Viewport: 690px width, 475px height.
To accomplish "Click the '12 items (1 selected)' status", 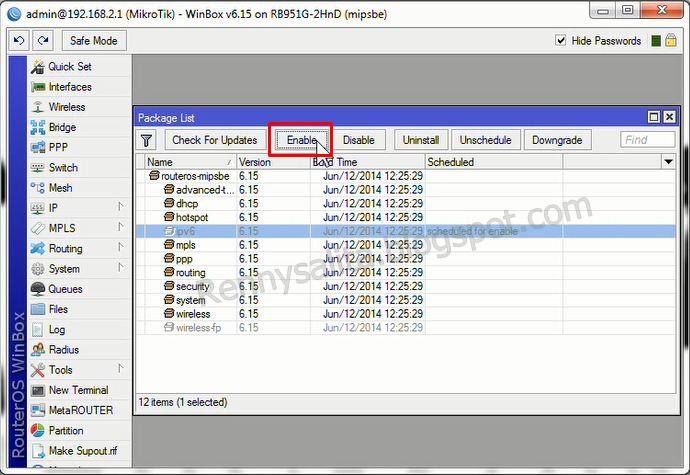I will point(183,402).
